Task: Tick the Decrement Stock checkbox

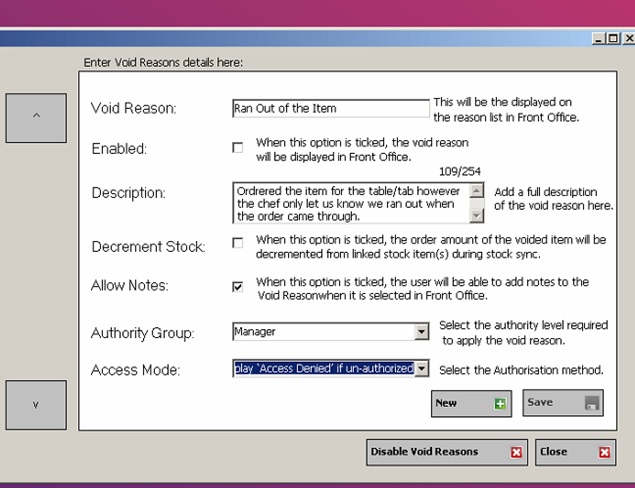Action: pyautogui.click(x=238, y=243)
